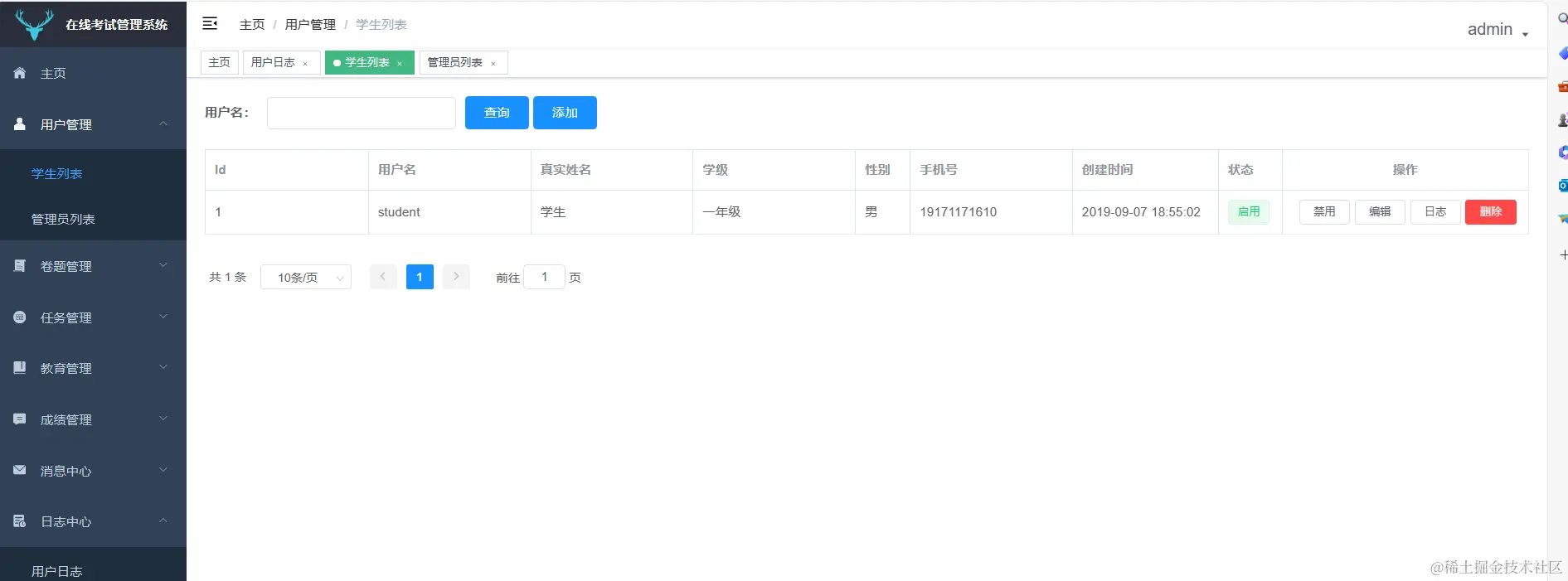Click the red 删除 button
The image size is (1568, 581).
coord(1490,212)
